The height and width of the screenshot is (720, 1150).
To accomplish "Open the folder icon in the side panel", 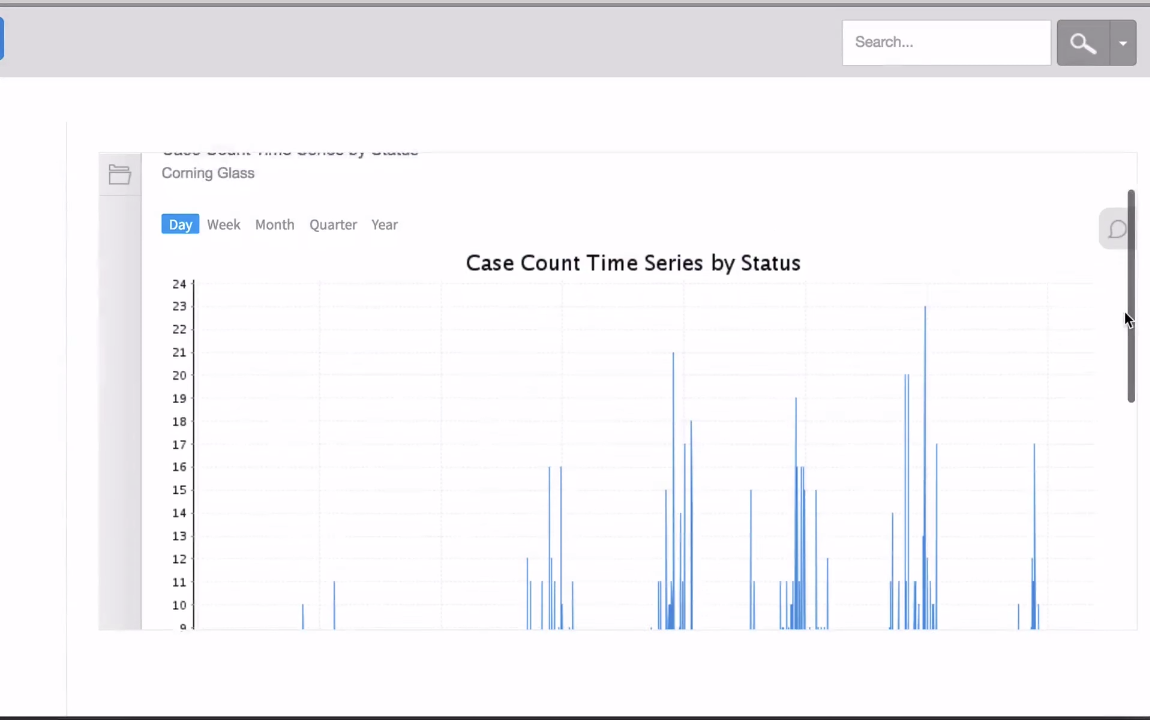I will 120,175.
